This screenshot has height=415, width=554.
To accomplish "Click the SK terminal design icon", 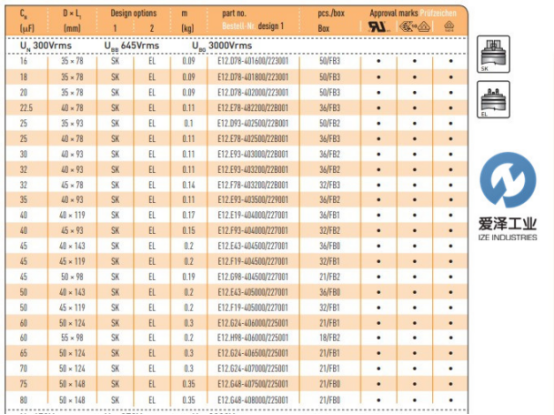I will coord(493,54).
